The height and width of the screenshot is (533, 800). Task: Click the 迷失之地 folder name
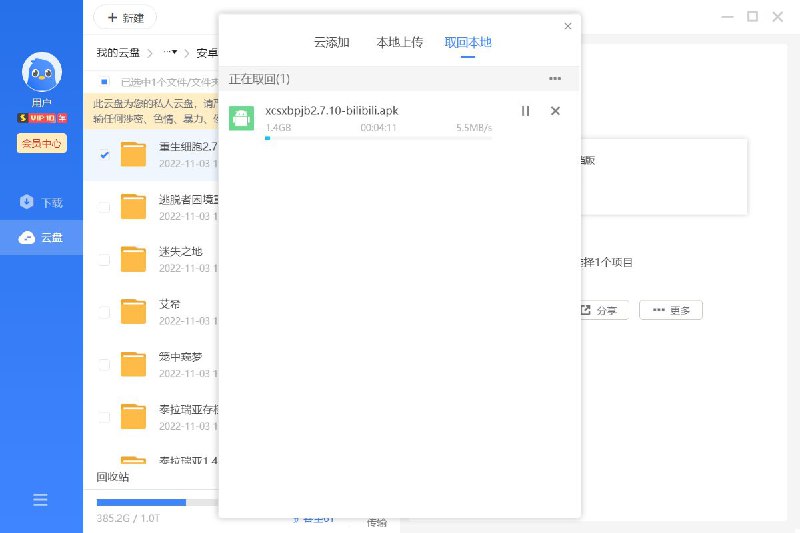tap(181, 251)
